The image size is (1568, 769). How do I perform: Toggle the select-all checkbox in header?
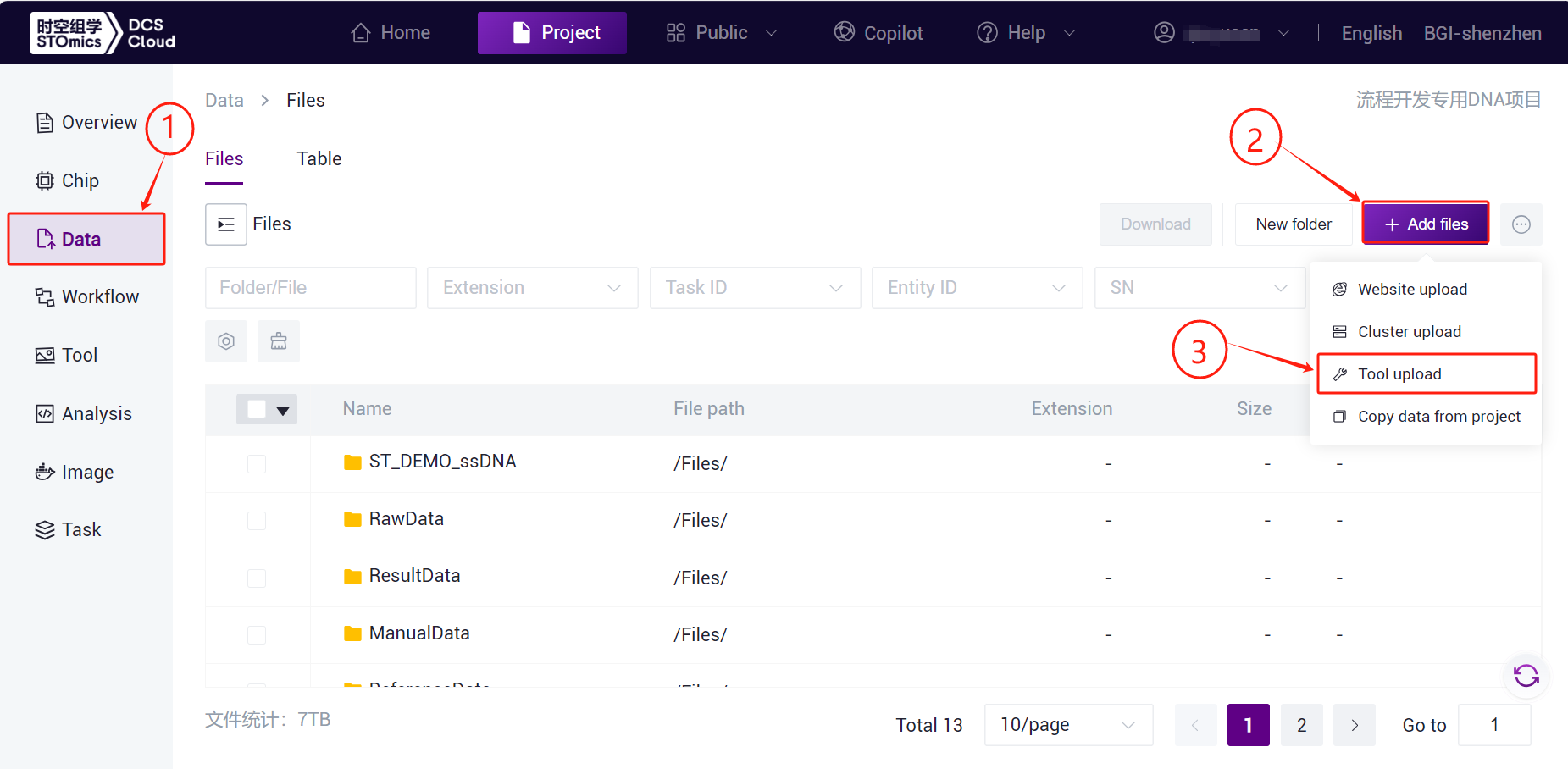tap(257, 409)
